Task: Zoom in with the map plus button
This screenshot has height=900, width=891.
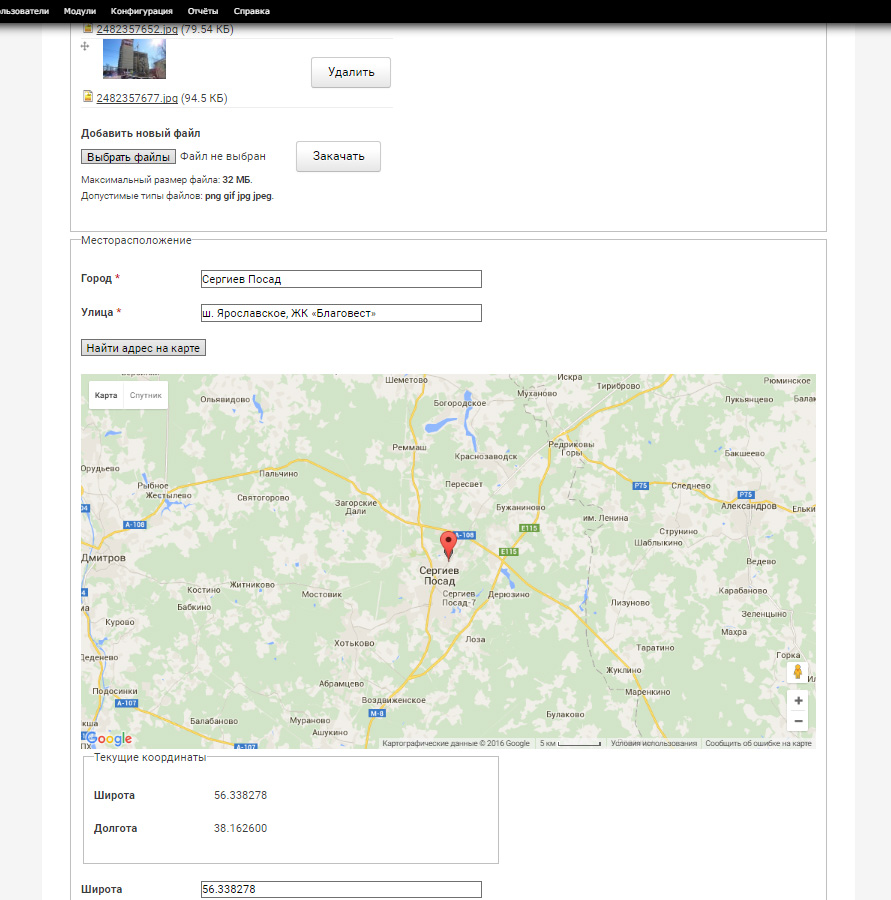Action: coord(798,700)
